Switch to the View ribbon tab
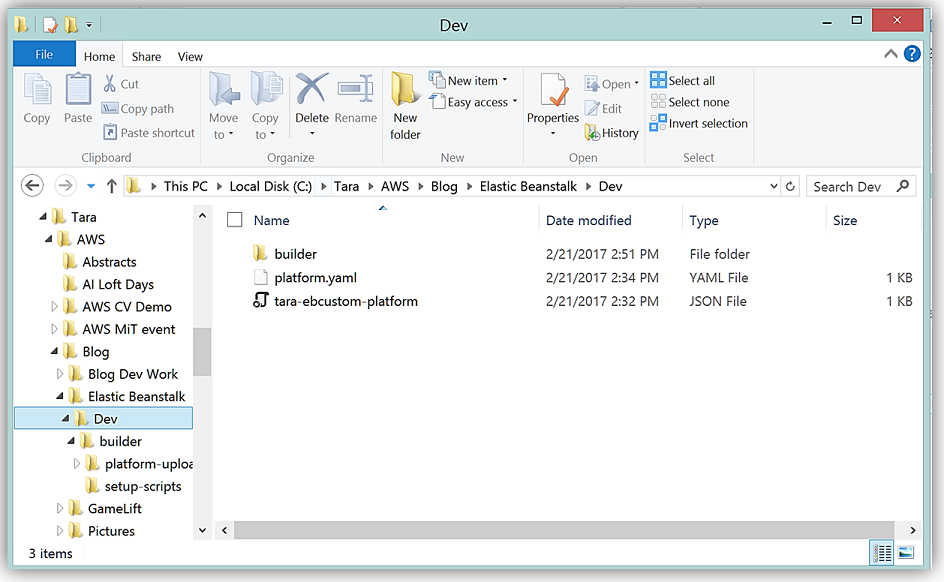The width and height of the screenshot is (944, 582). (x=190, y=57)
